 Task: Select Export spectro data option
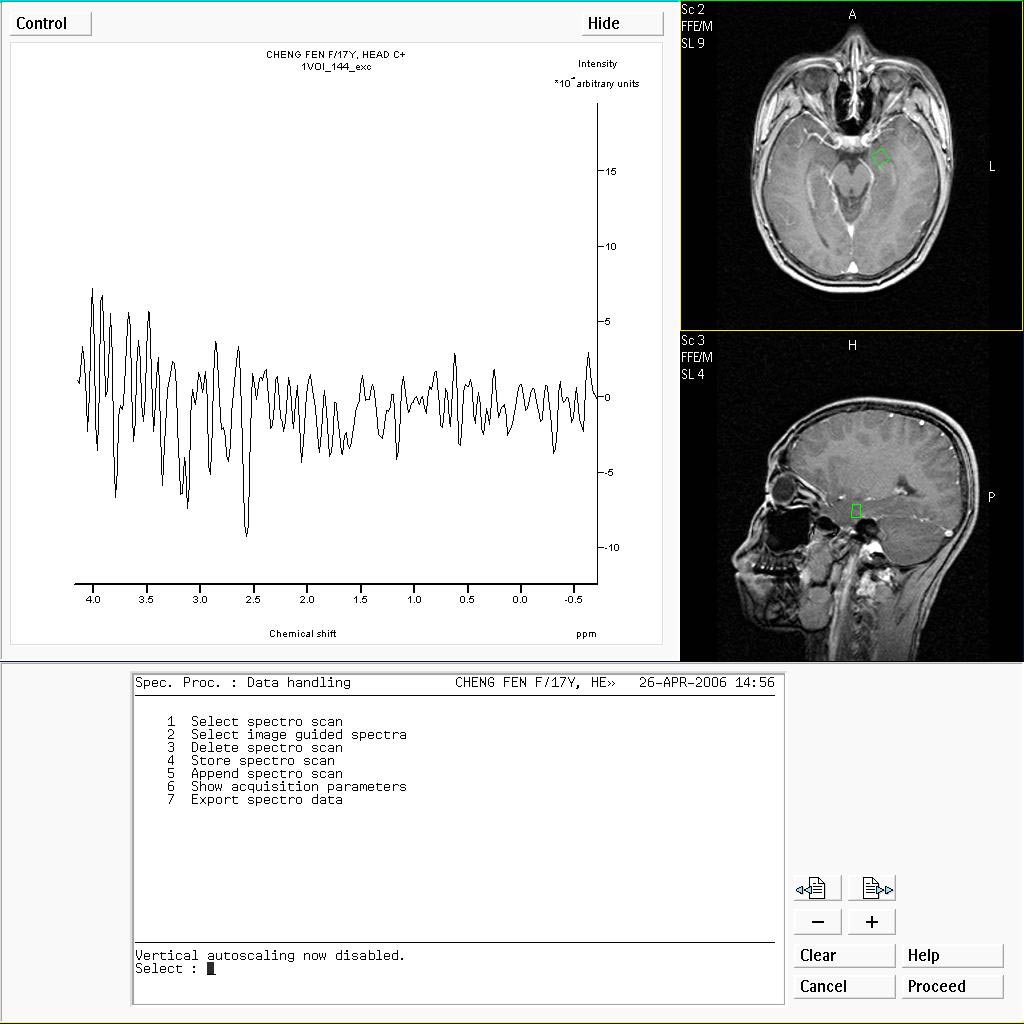[266, 799]
